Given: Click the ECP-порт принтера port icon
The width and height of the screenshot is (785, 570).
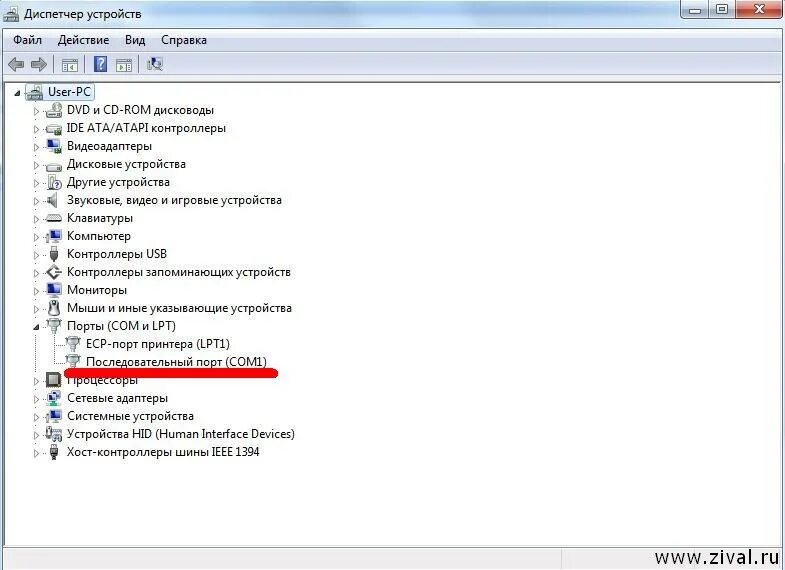Looking at the screenshot, I should coord(73,344).
